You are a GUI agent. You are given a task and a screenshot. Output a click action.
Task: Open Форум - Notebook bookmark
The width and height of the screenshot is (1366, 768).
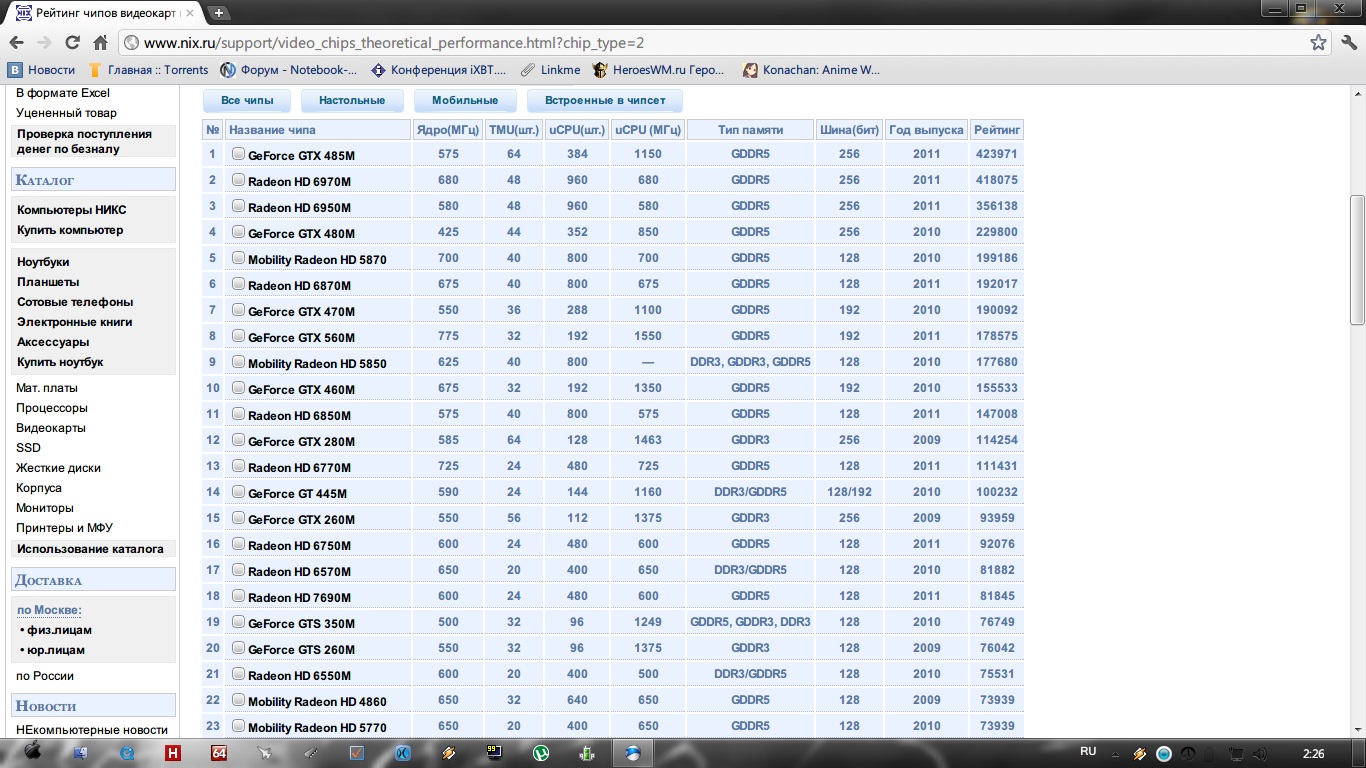click(289, 70)
